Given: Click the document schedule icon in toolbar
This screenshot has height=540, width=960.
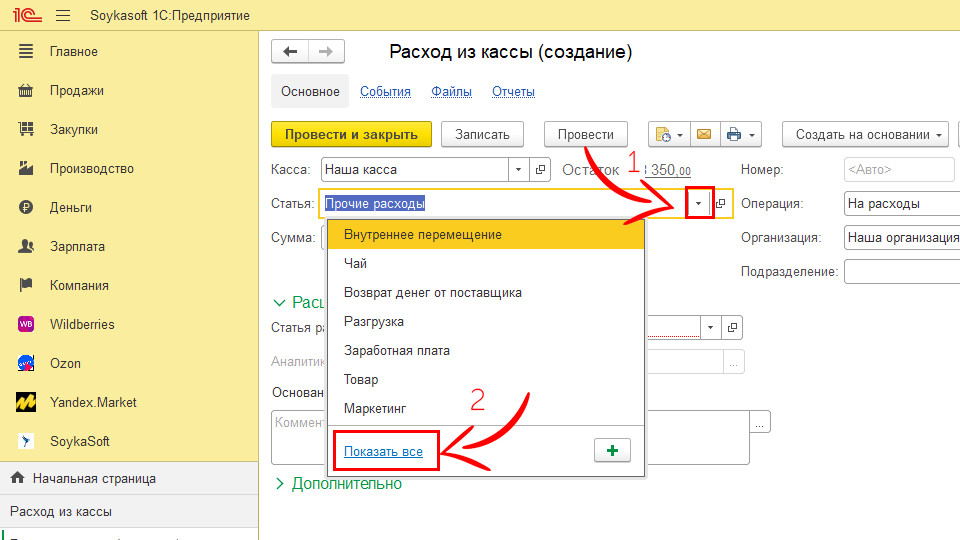Looking at the screenshot, I should coord(662,134).
